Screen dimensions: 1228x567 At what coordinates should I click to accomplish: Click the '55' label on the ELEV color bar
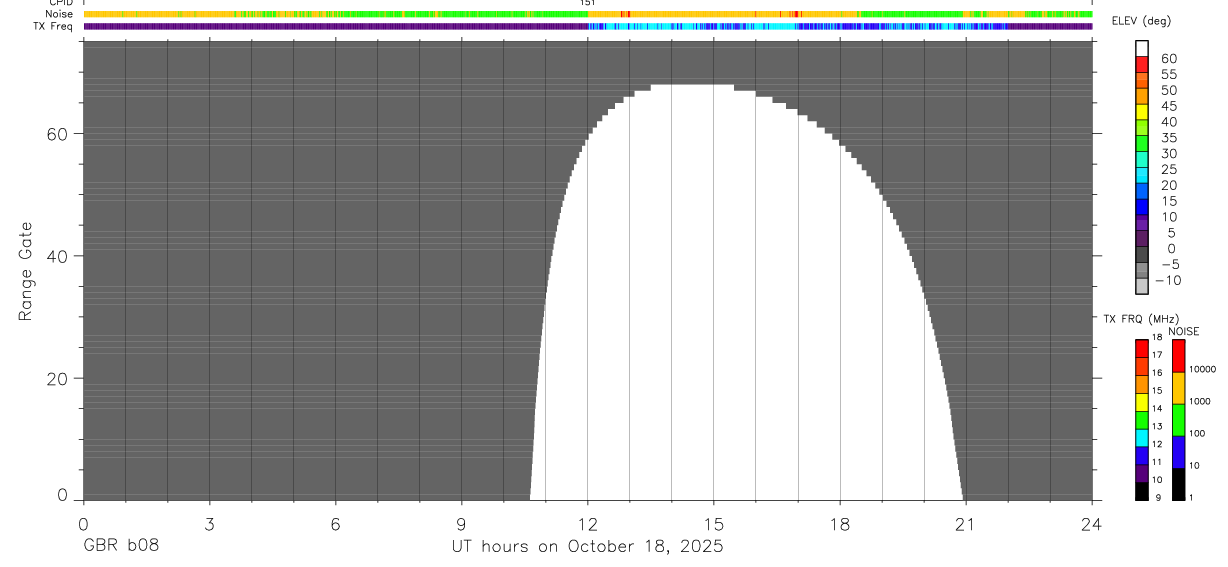click(x=1169, y=75)
